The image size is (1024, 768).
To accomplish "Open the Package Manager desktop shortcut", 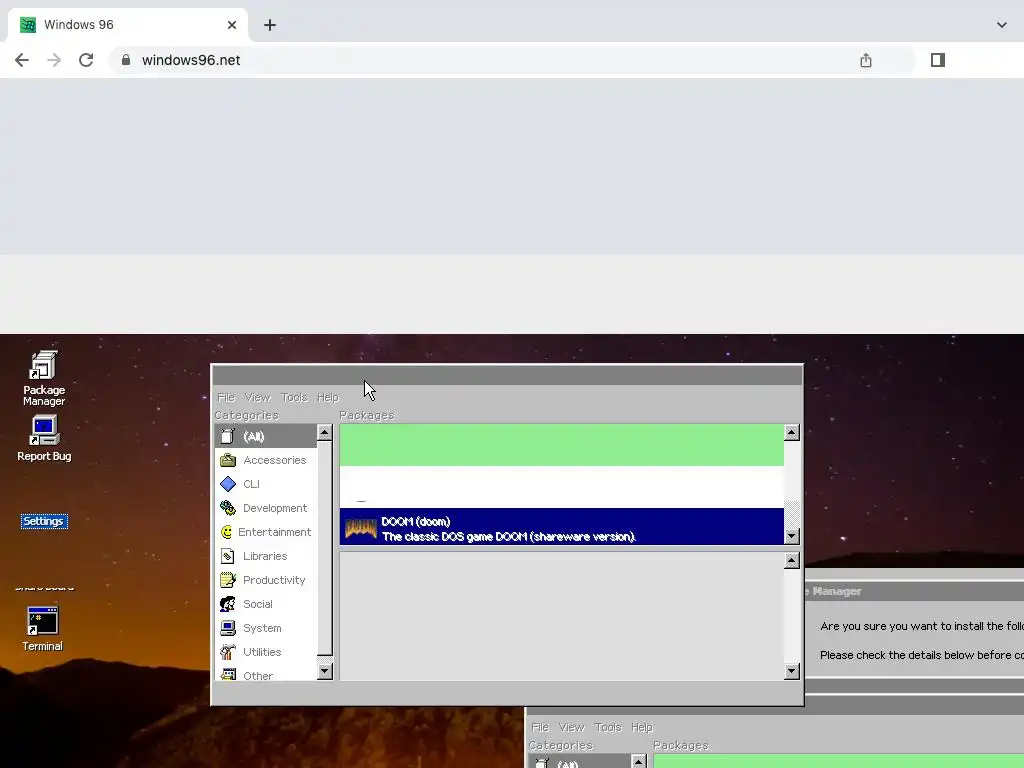I will tap(44, 378).
